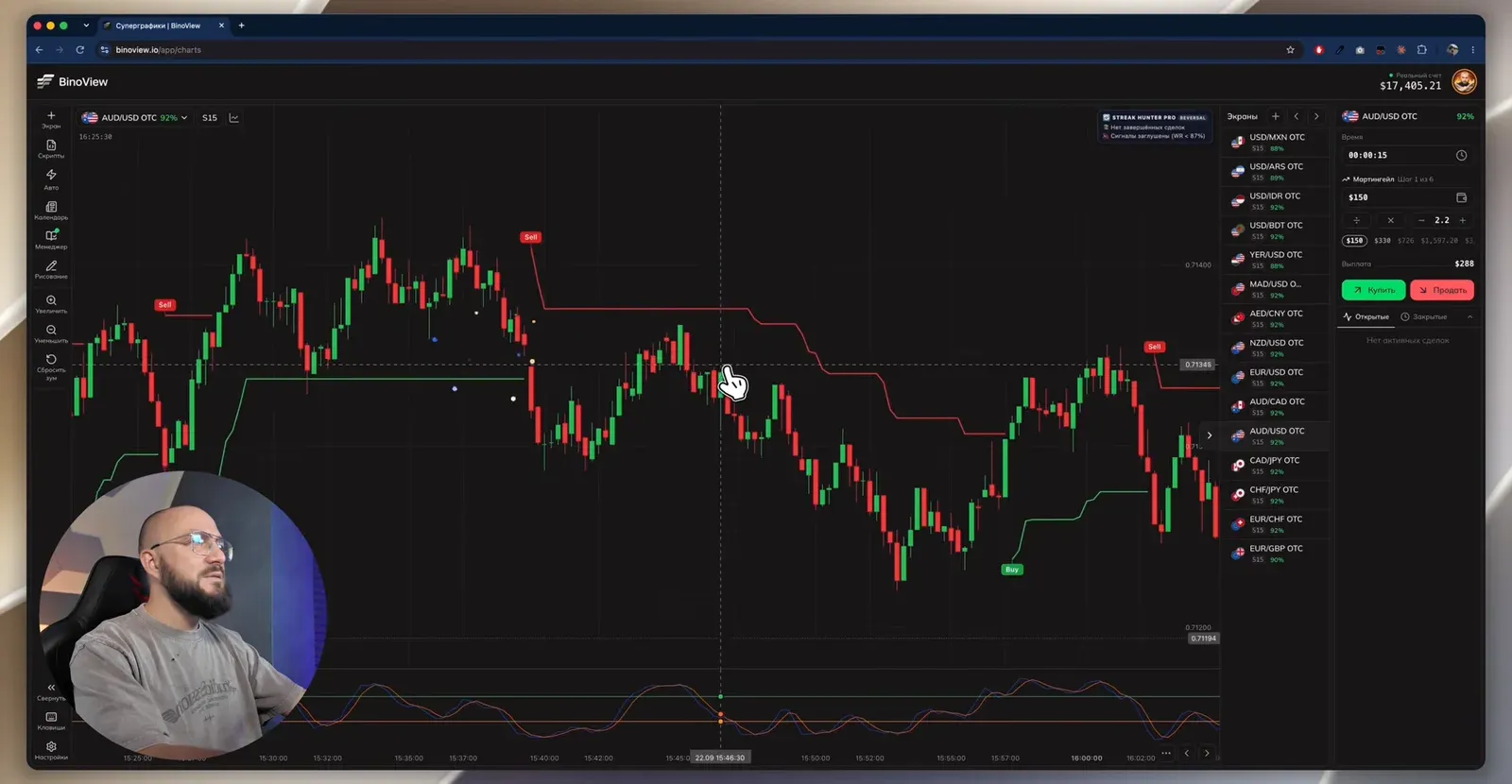Screen dimensions: 1512x784
Task: Zoom out with Уменьшить
Action: (51, 333)
